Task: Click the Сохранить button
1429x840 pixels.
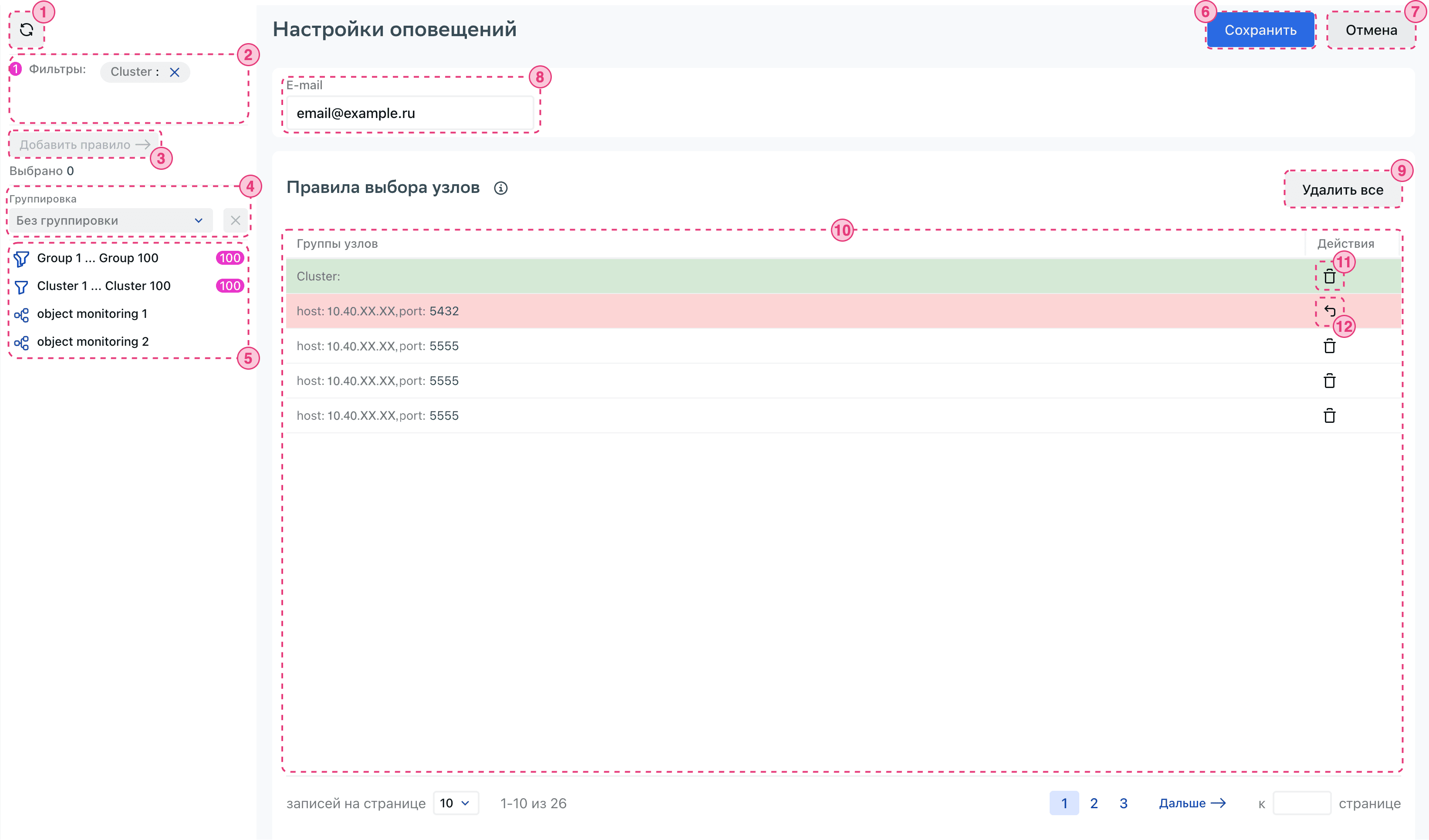Action: coord(1260,30)
